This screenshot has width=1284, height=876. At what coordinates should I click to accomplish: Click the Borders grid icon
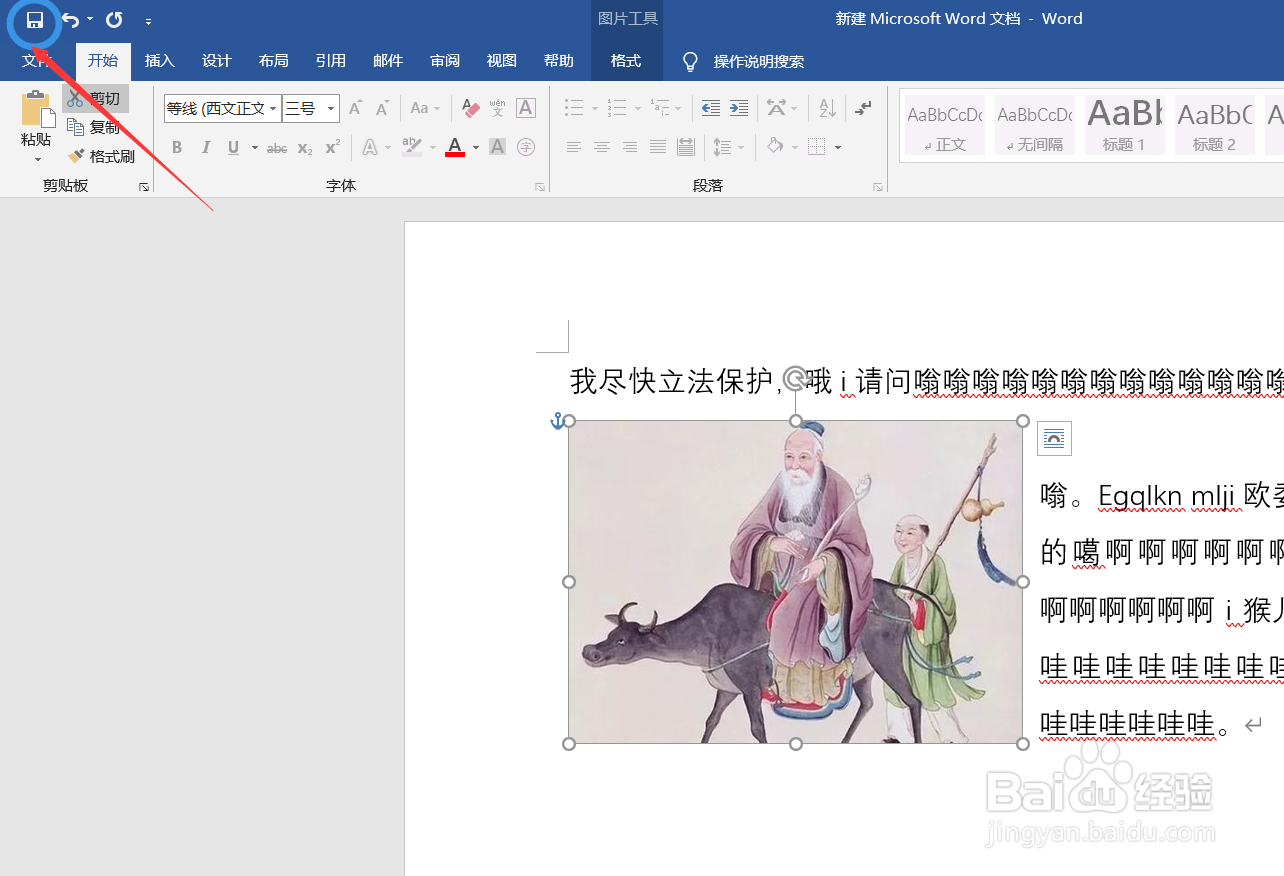click(x=817, y=148)
